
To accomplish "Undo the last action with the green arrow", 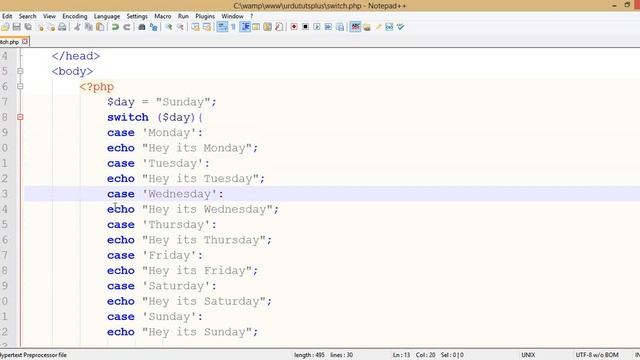I will pos(115,27).
